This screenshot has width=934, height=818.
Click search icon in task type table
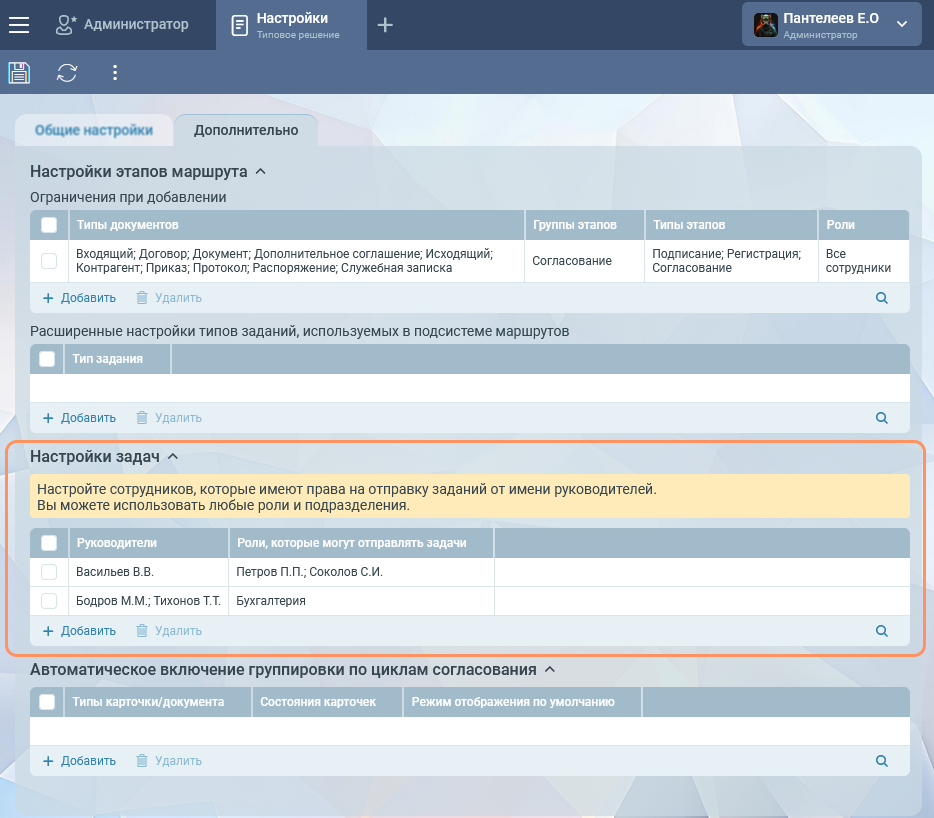pos(881,418)
